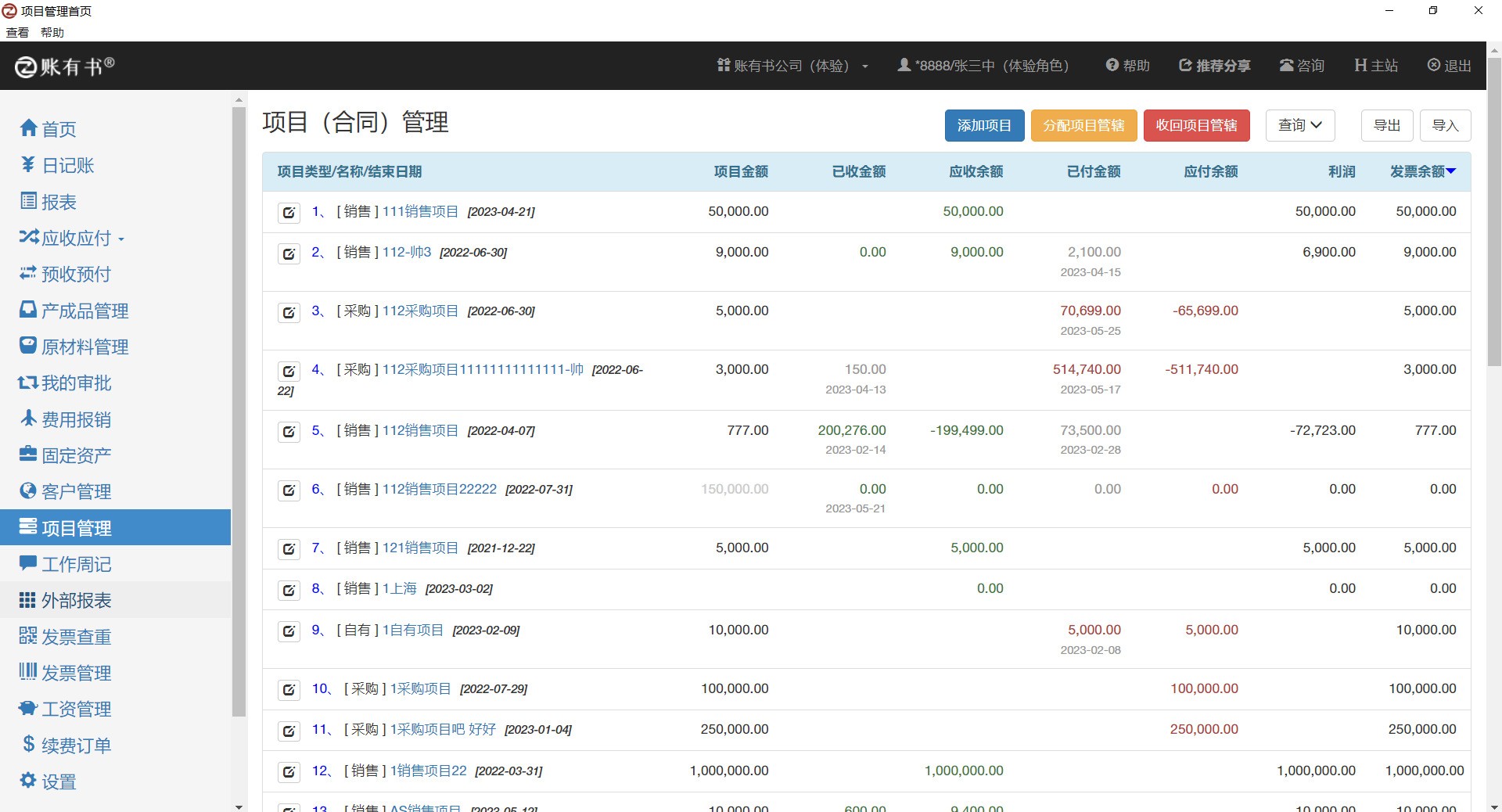
Task: Open the 帮助 link in top bar
Action: [1127, 66]
